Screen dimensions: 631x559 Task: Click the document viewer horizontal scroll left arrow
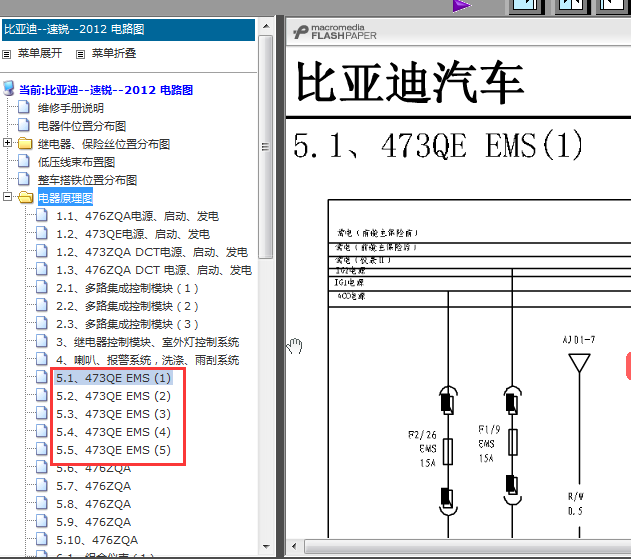pos(294,546)
